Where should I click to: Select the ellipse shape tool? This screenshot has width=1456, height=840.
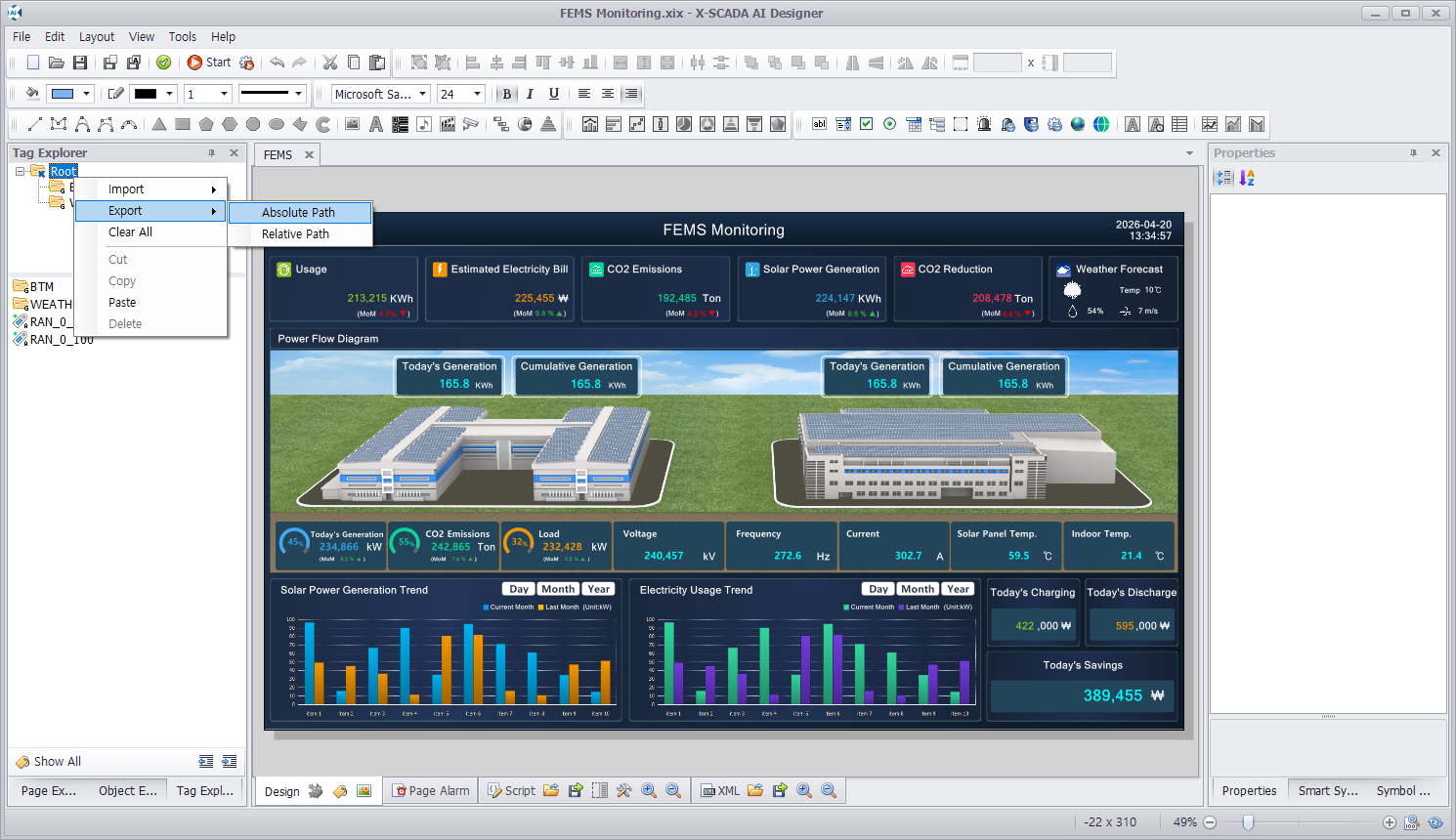(x=277, y=124)
